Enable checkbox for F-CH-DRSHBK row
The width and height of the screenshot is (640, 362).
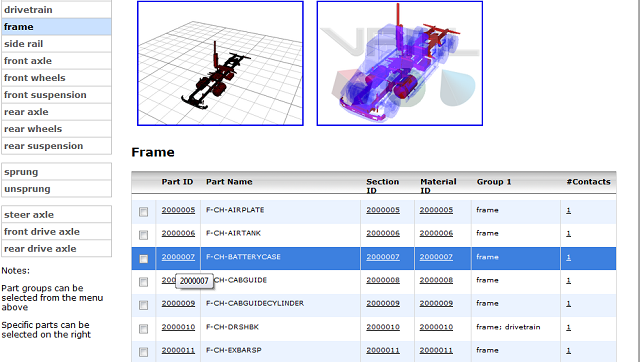click(x=143, y=329)
